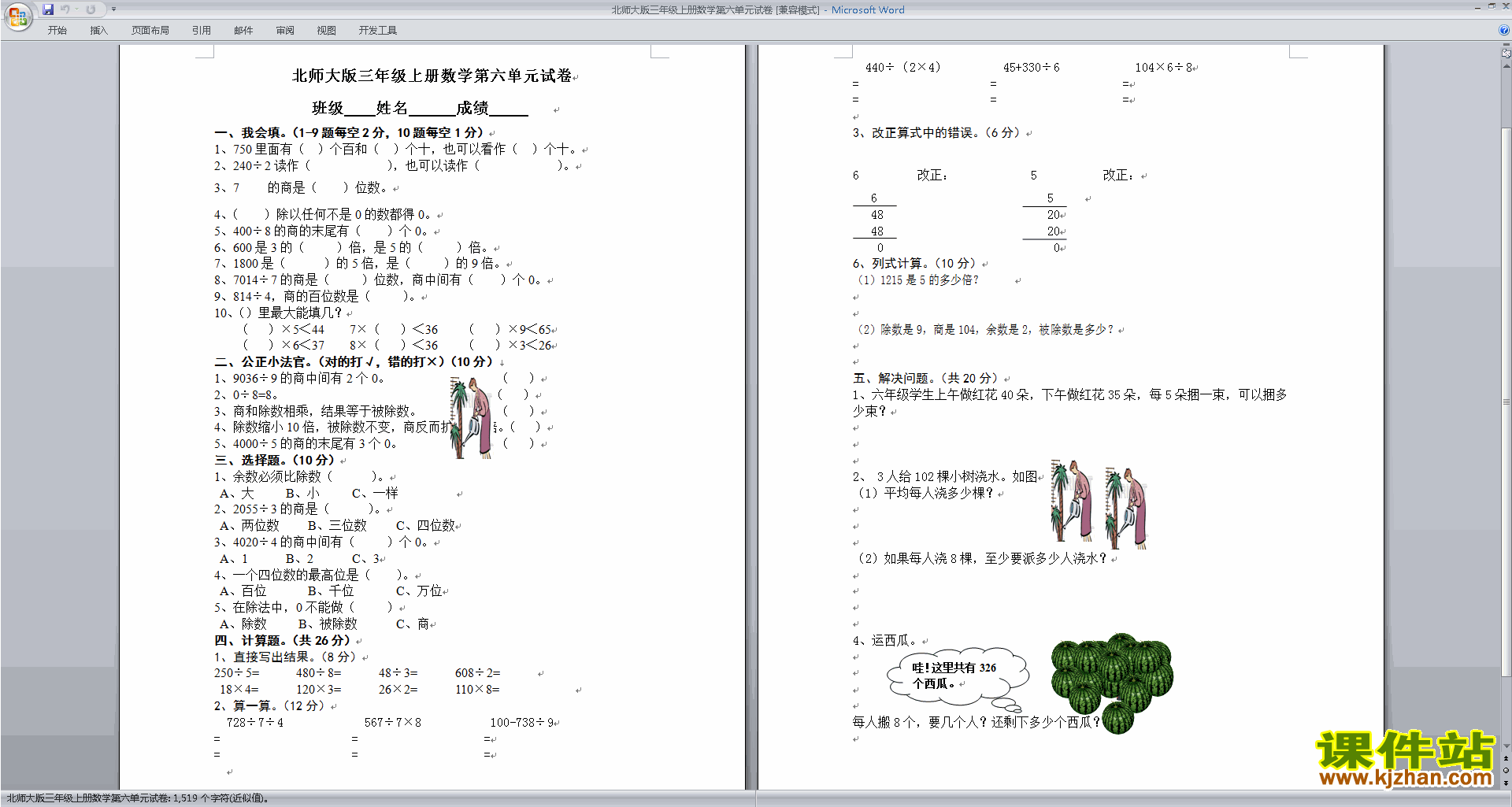Click heading 三、选择题（10分）
Screen dimensions: 1512x807
(275, 460)
